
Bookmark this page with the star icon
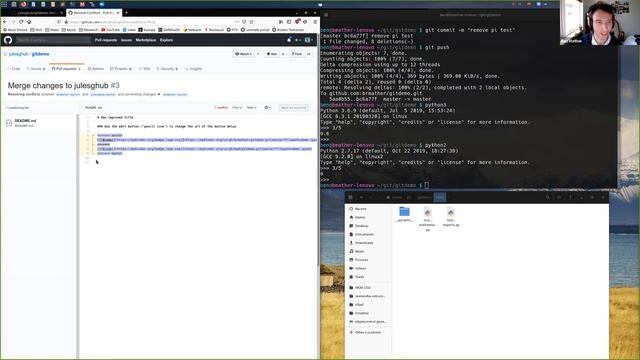(251, 22)
